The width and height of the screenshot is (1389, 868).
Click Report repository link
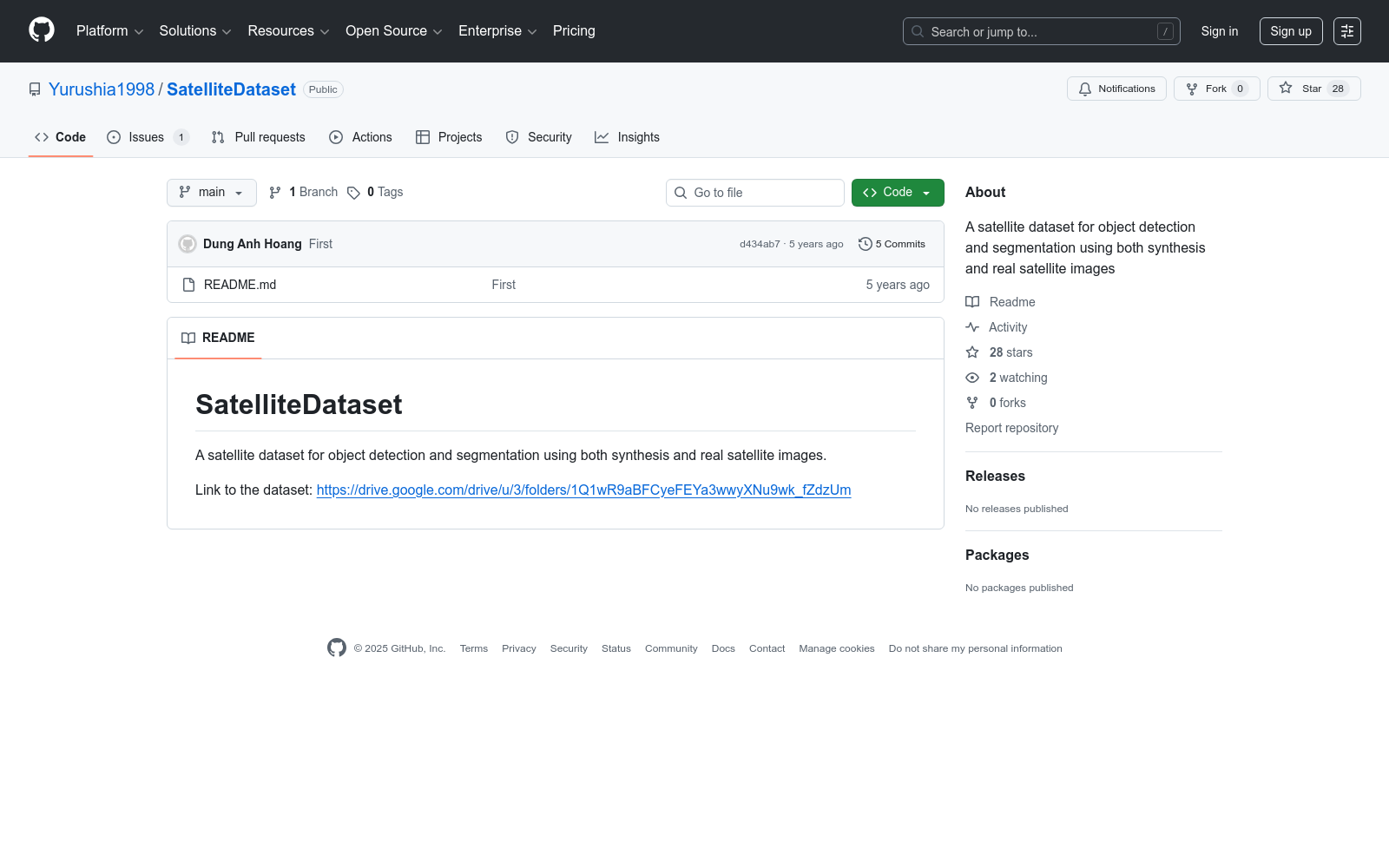[1011, 428]
